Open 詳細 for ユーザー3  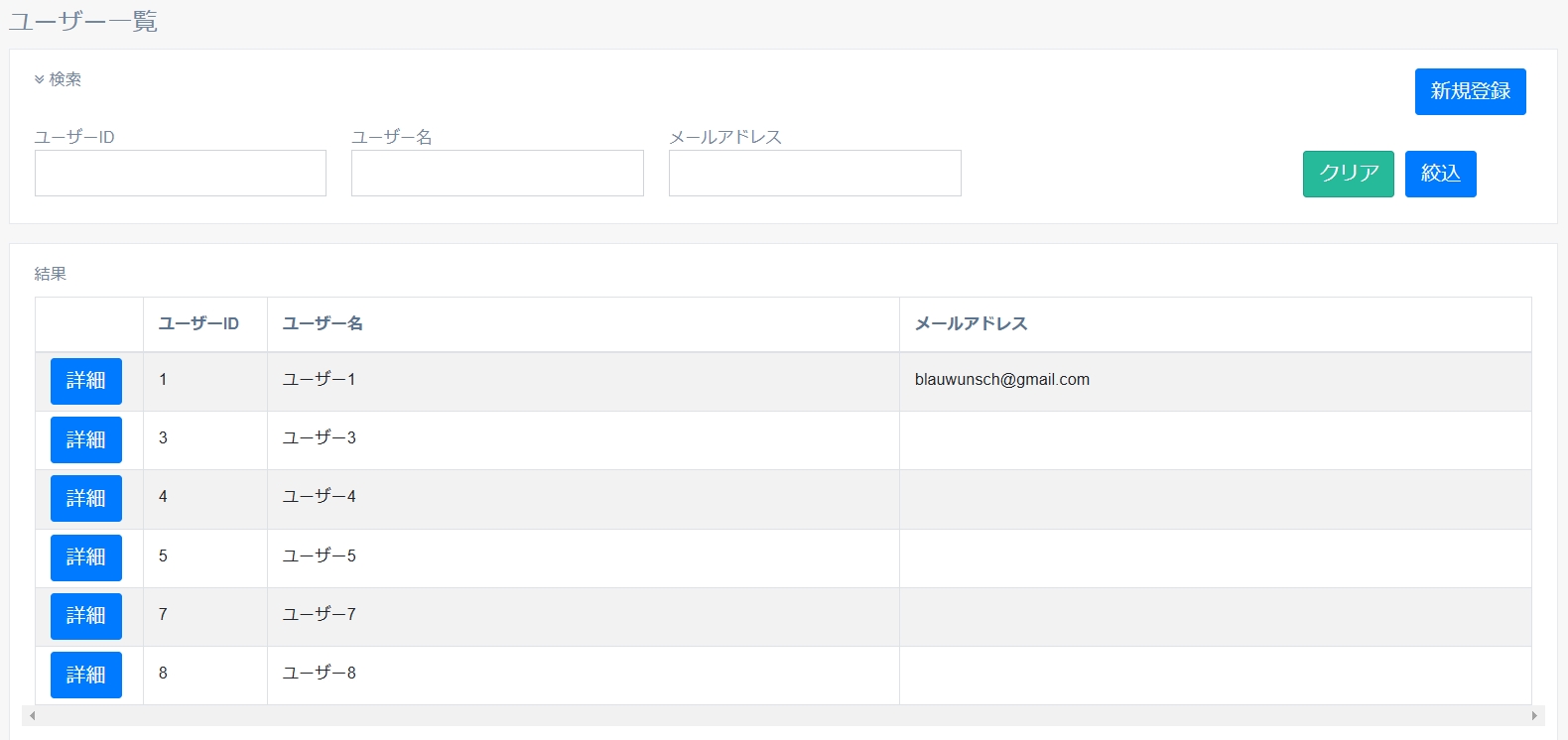pyautogui.click(x=86, y=439)
